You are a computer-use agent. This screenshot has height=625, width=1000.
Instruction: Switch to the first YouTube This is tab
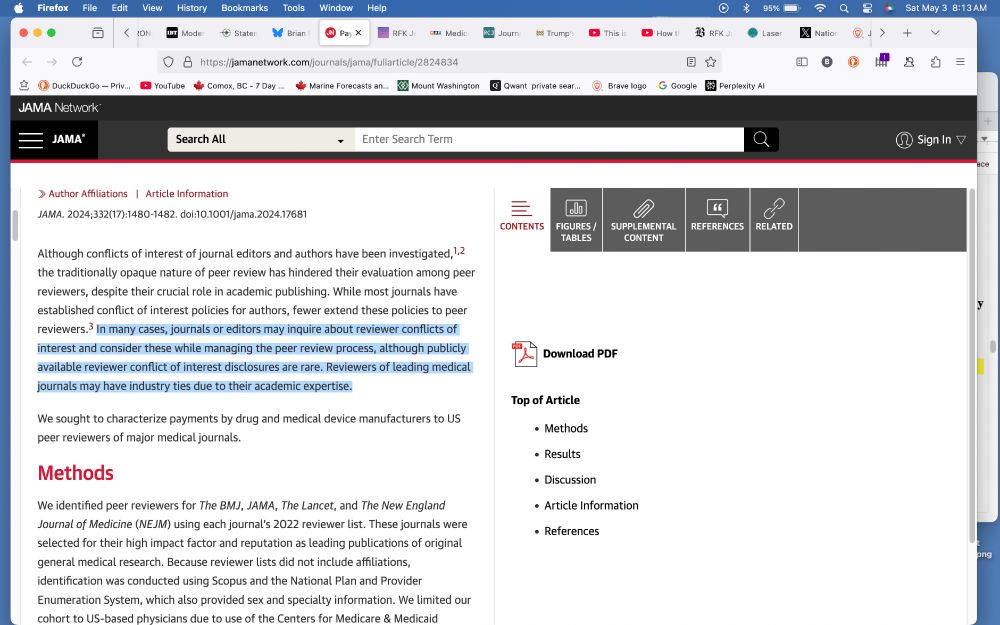tap(608, 33)
